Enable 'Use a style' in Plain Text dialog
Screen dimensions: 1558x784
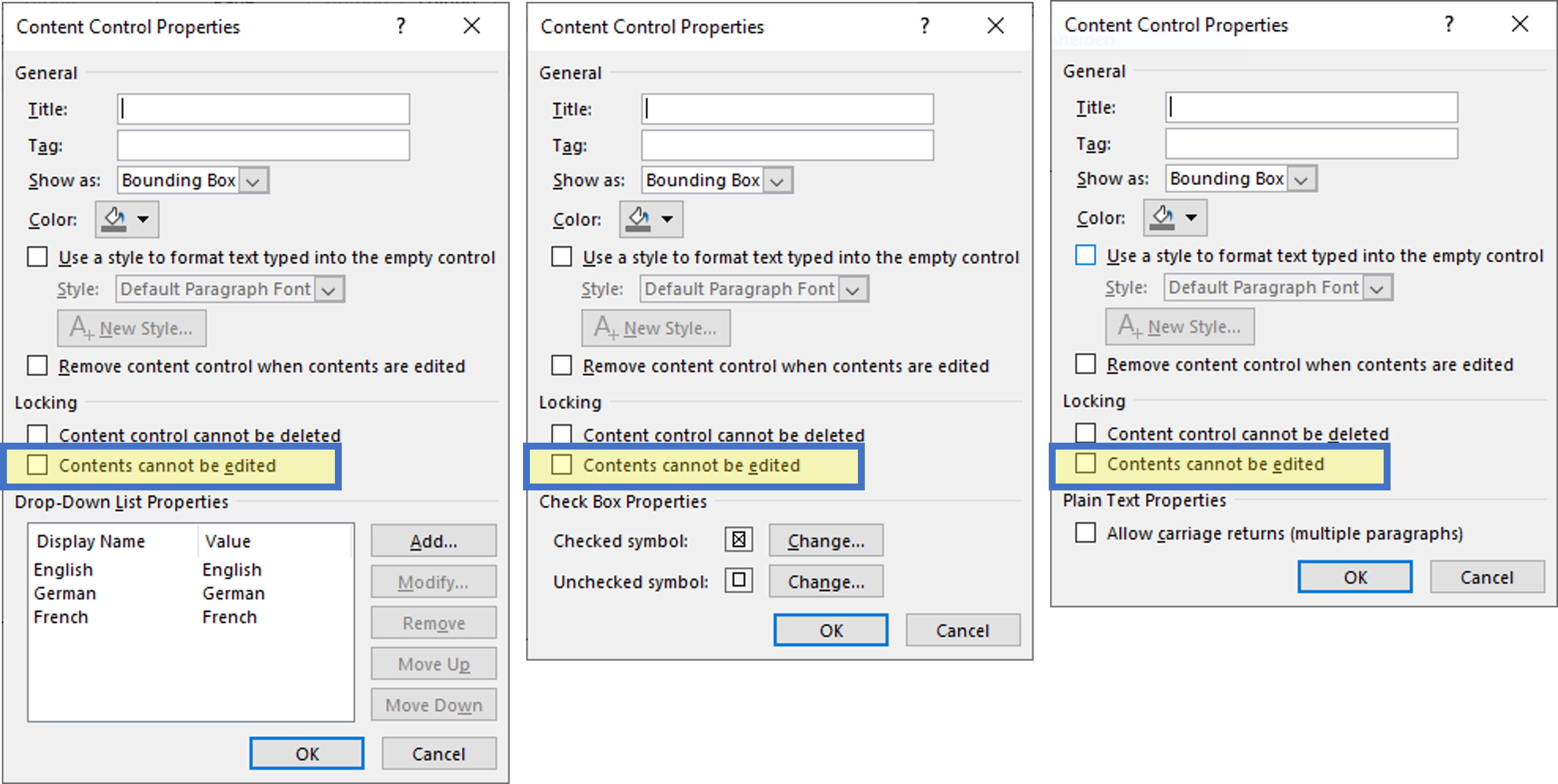pyautogui.click(x=1085, y=255)
